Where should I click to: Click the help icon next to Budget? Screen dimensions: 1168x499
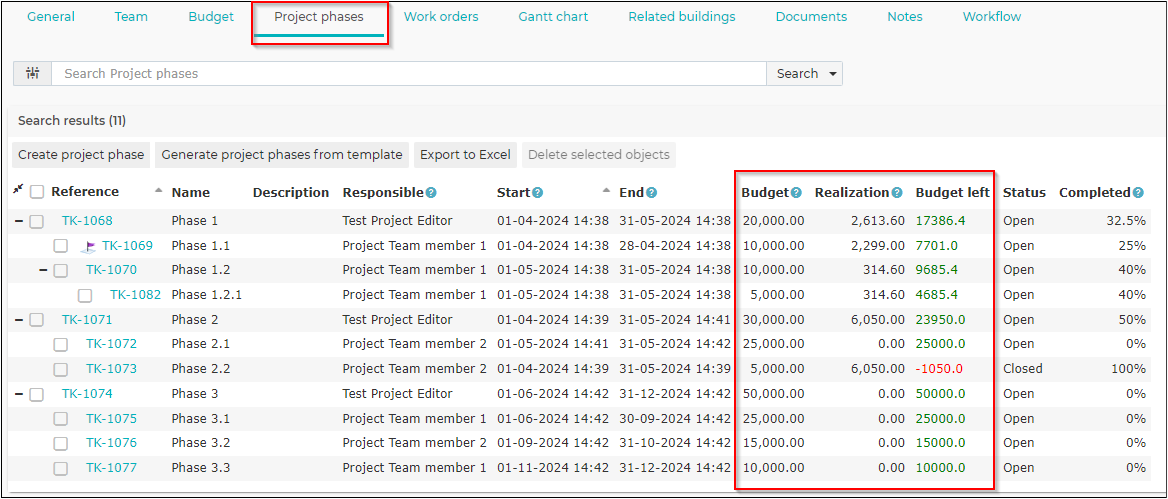tap(796, 193)
